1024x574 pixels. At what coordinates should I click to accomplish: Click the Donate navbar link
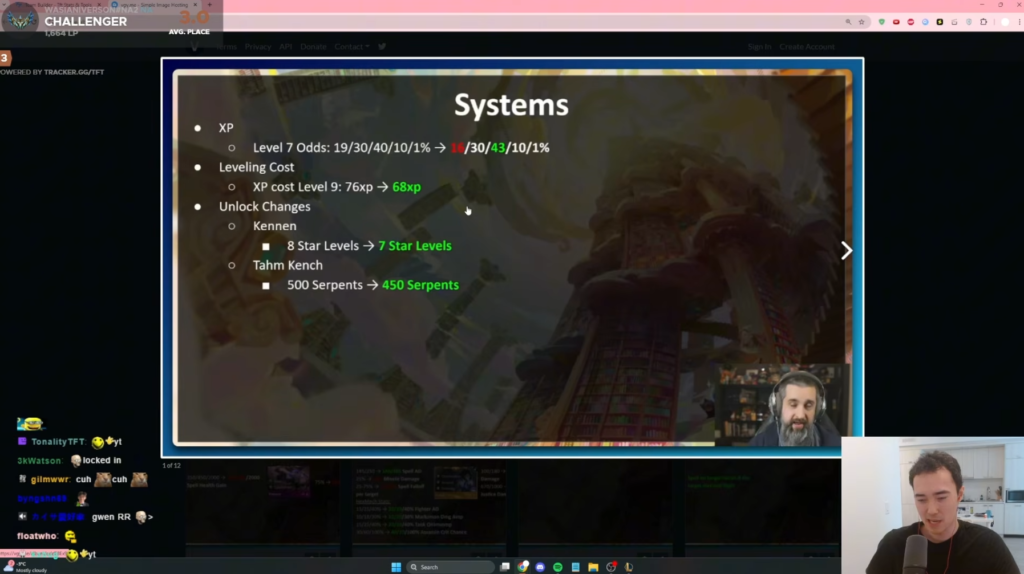(313, 47)
